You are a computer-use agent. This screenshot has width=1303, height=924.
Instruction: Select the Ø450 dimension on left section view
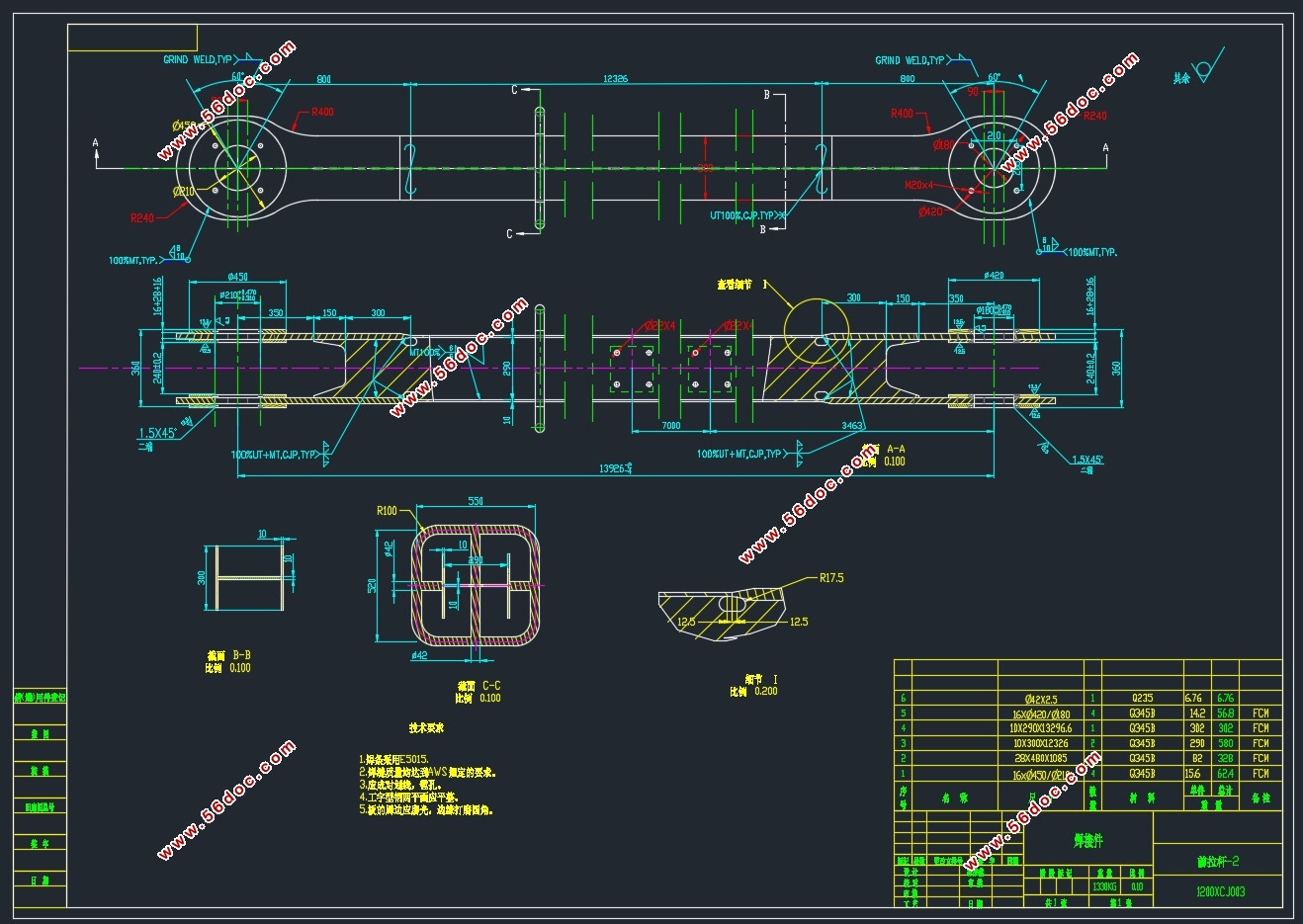(x=237, y=278)
